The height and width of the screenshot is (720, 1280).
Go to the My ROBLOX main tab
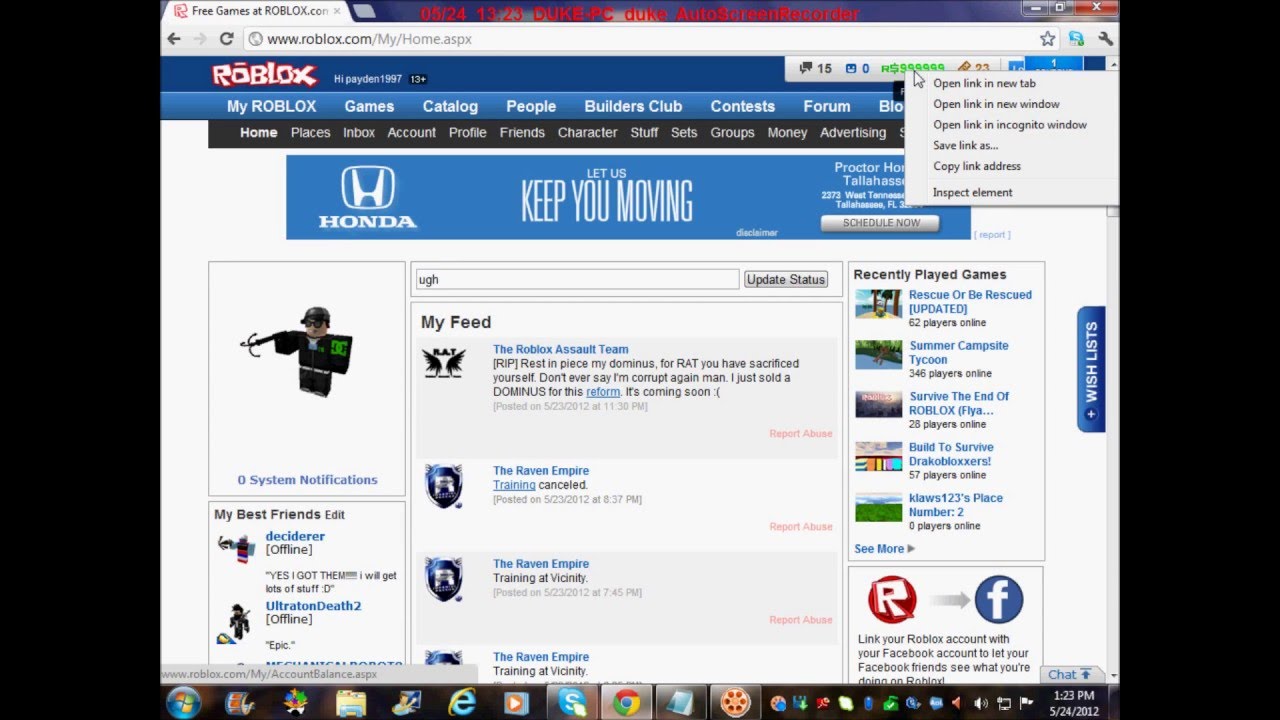(271, 106)
